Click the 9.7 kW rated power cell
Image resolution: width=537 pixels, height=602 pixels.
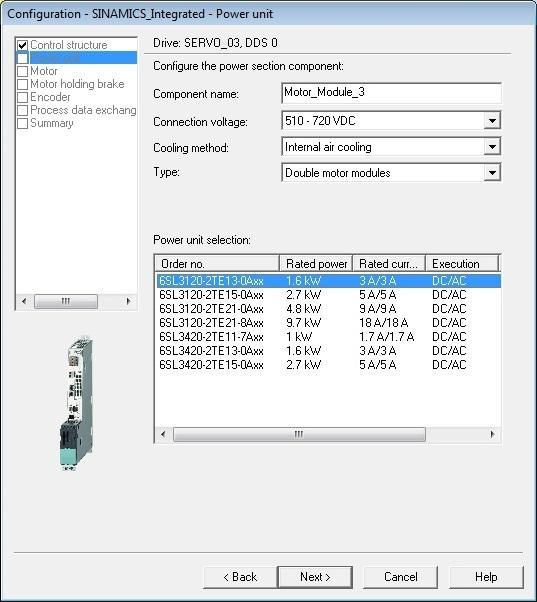303,322
